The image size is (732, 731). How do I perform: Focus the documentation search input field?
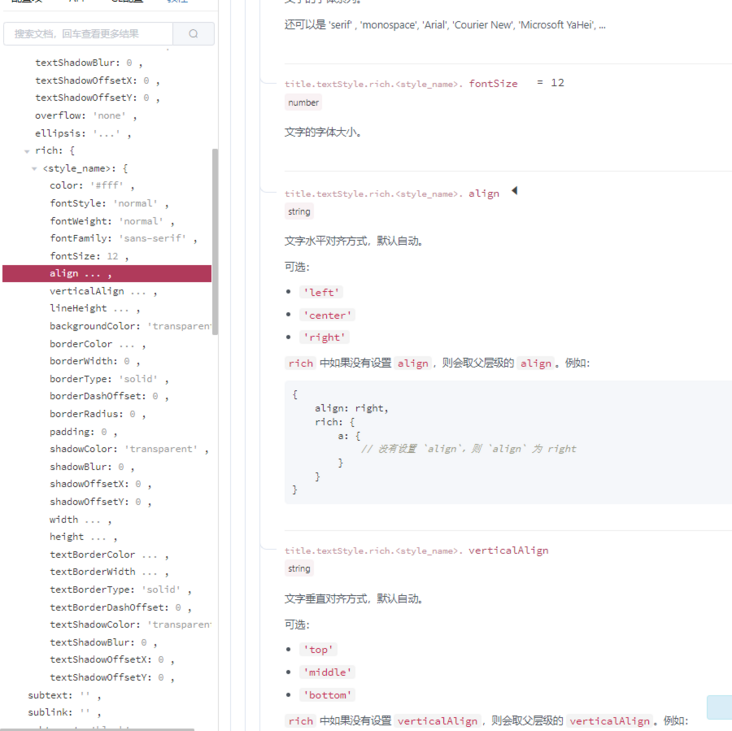click(x=88, y=34)
